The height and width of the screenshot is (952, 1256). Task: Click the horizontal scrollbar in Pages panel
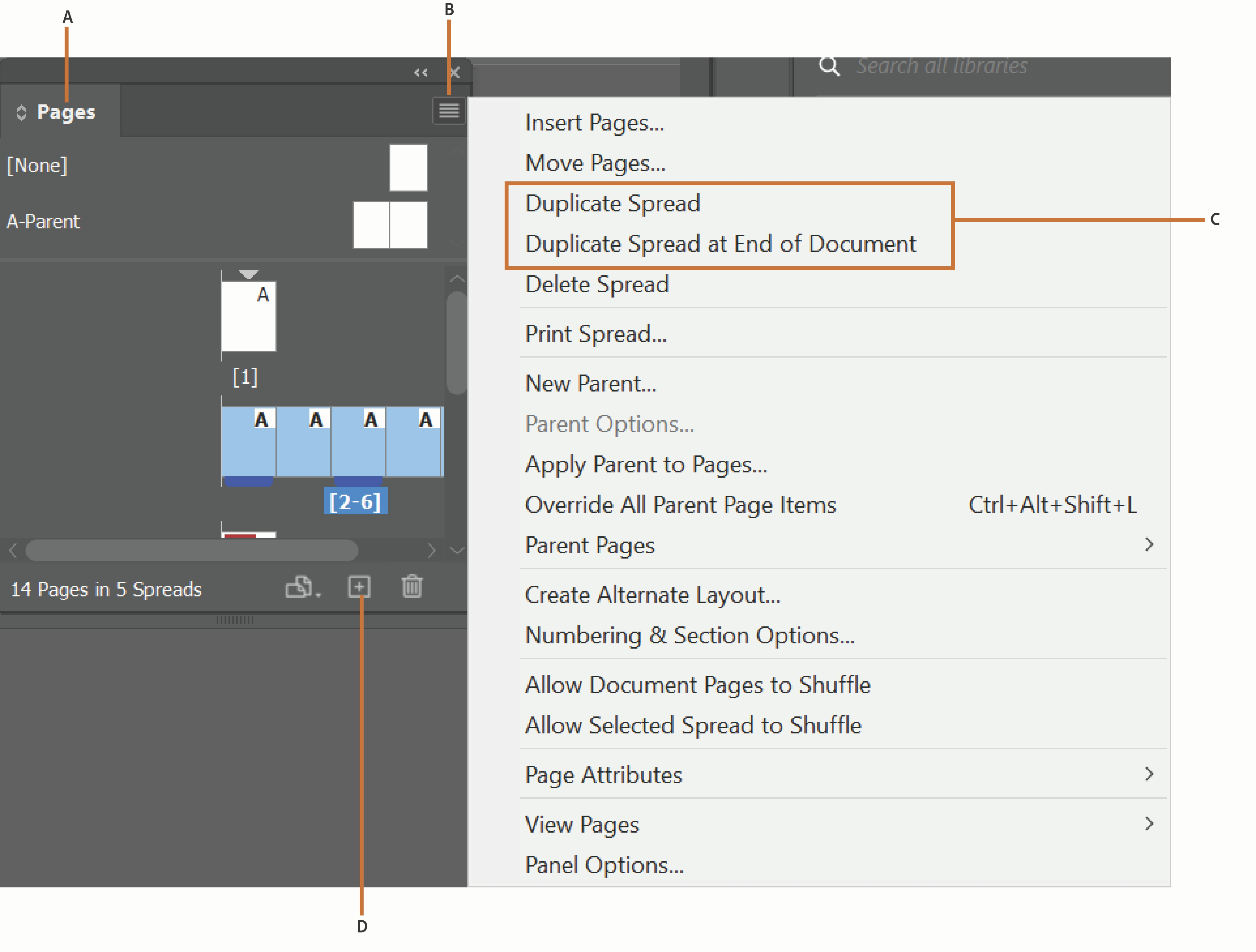pyautogui.click(x=192, y=550)
